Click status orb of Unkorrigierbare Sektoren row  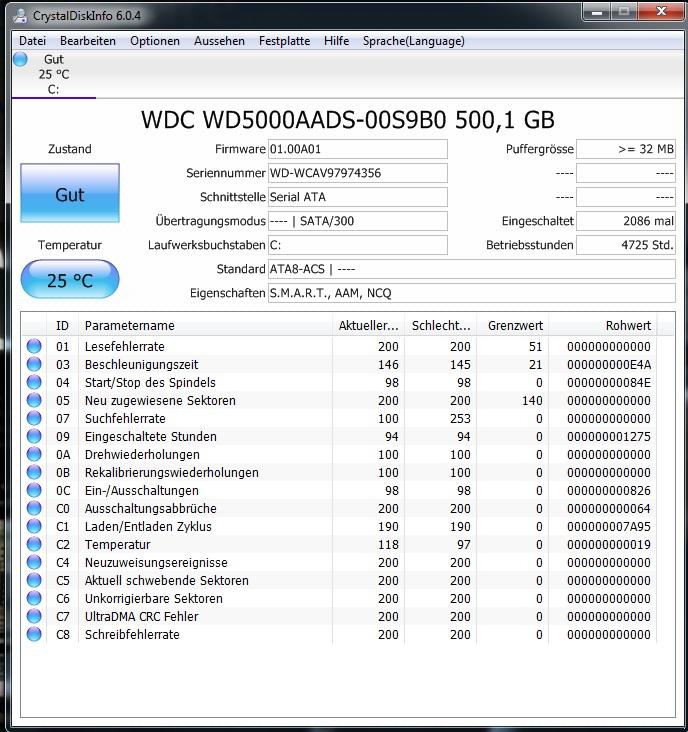click(x=34, y=598)
